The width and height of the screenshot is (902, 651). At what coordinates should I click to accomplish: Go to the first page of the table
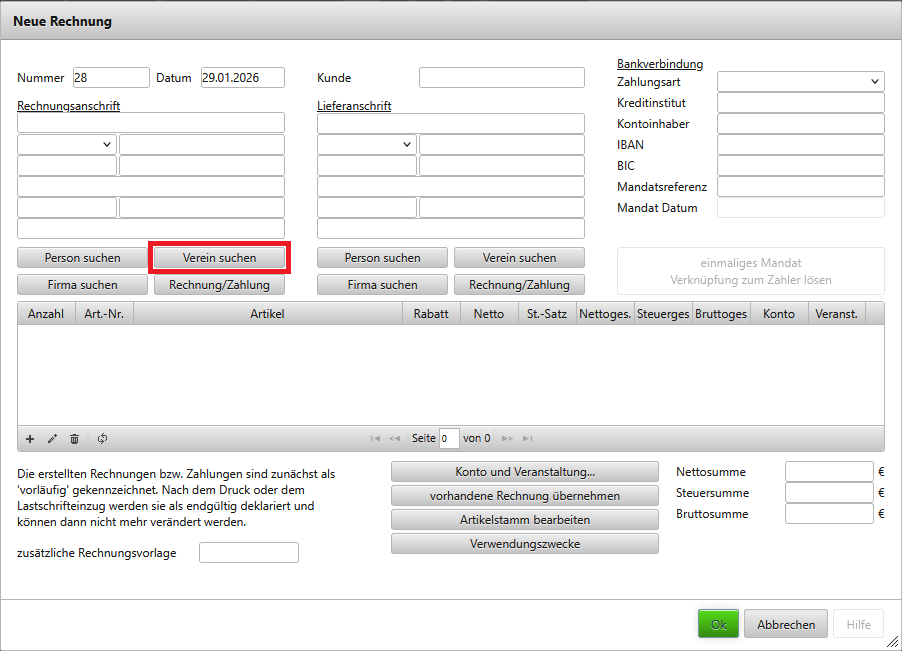click(x=375, y=439)
